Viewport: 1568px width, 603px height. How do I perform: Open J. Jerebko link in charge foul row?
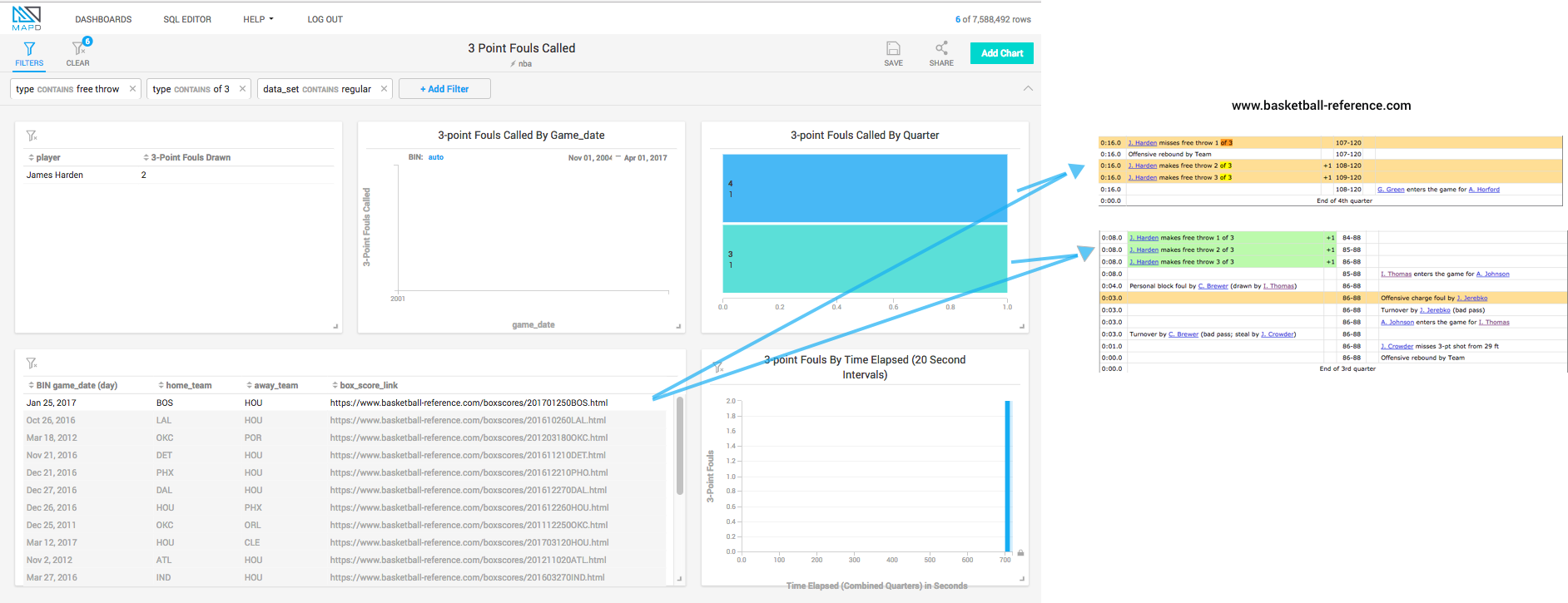[1471, 298]
